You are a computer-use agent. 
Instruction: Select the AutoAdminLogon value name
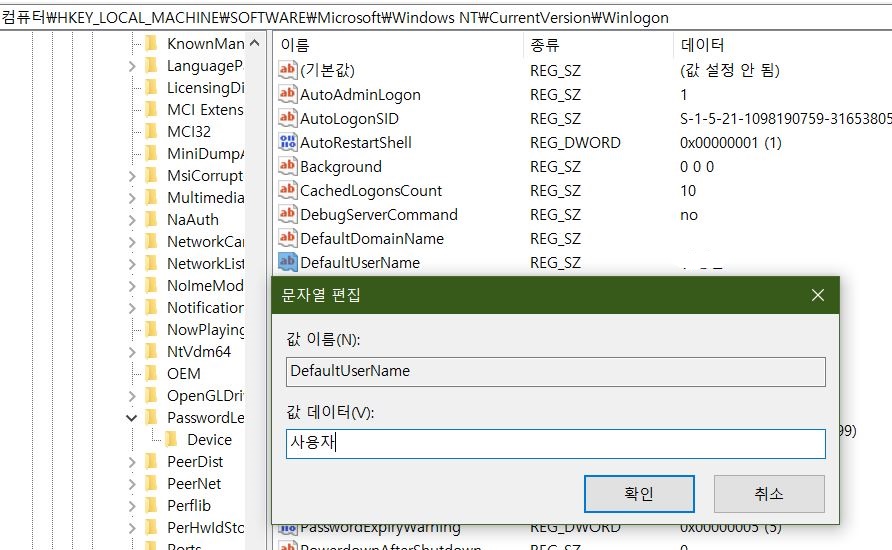[x=360, y=94]
